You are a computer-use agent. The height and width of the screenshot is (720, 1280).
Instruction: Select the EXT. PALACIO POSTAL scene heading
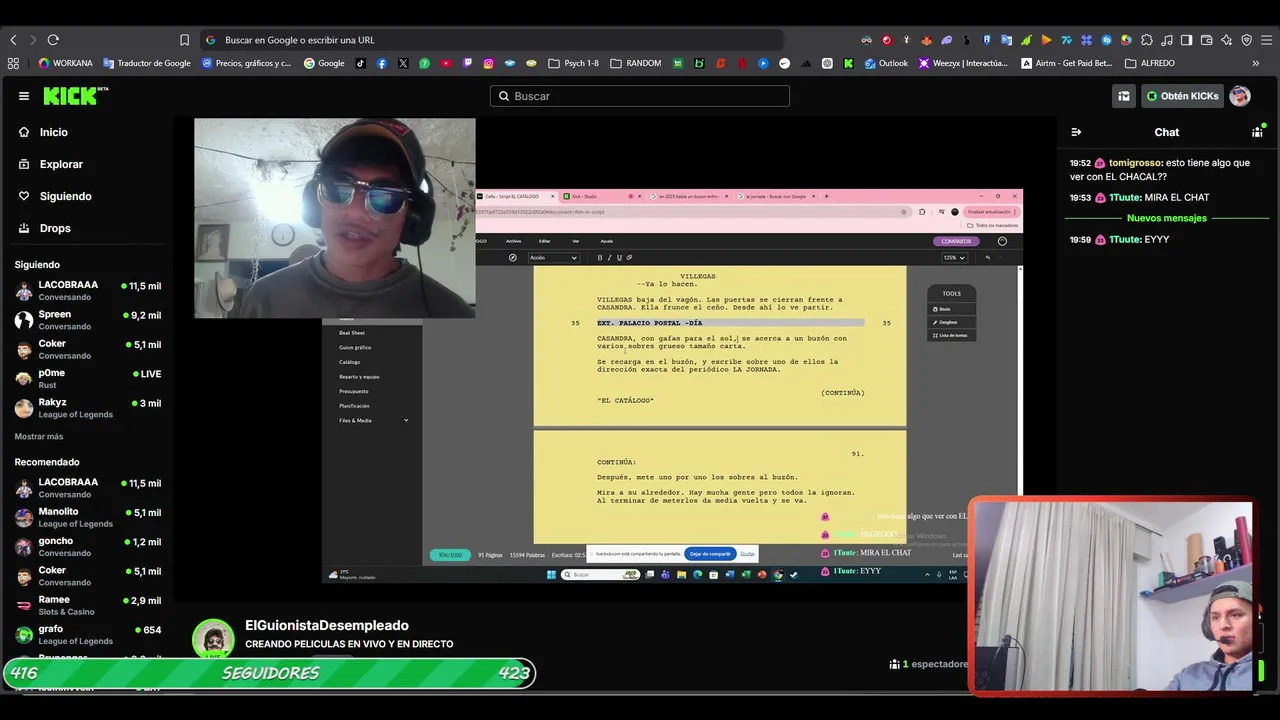649,323
